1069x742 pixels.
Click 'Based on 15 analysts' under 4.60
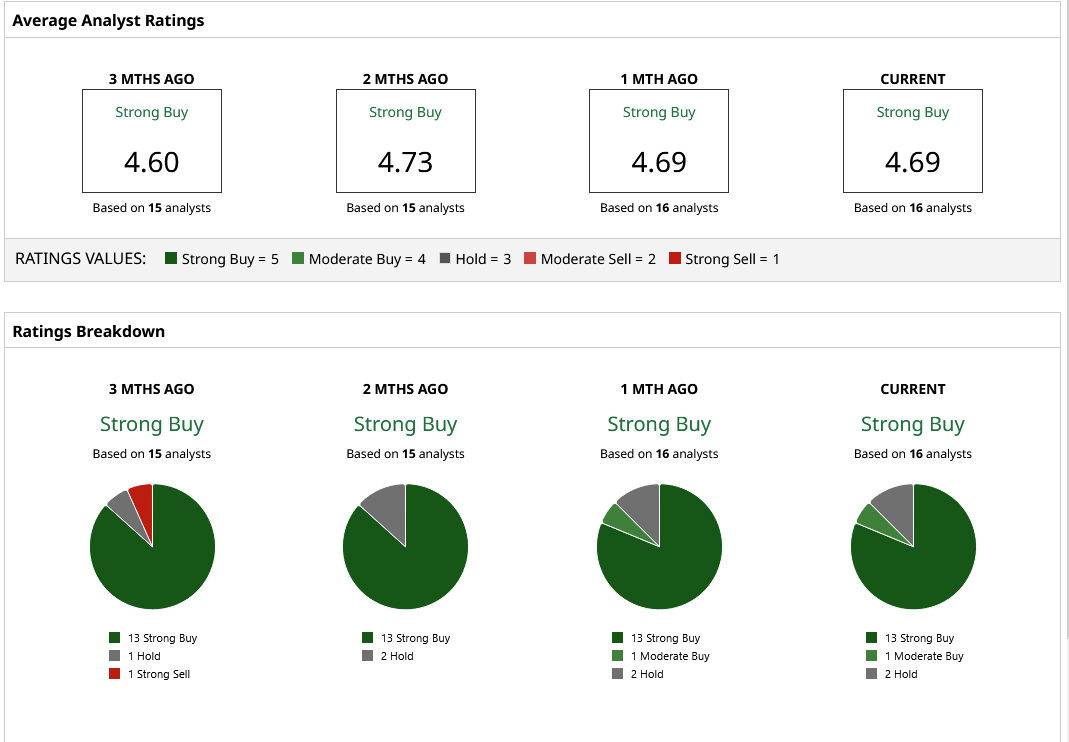tap(151, 208)
